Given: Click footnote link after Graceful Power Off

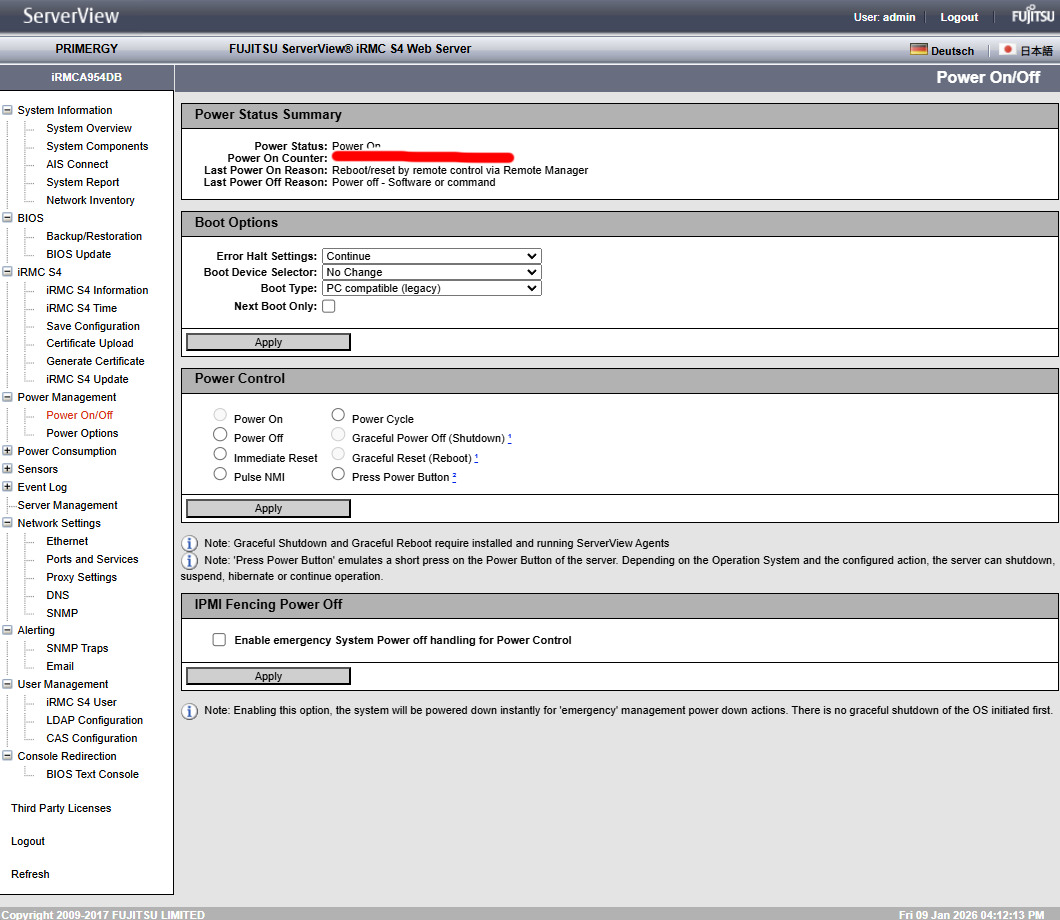Looking at the screenshot, I should pos(510,437).
